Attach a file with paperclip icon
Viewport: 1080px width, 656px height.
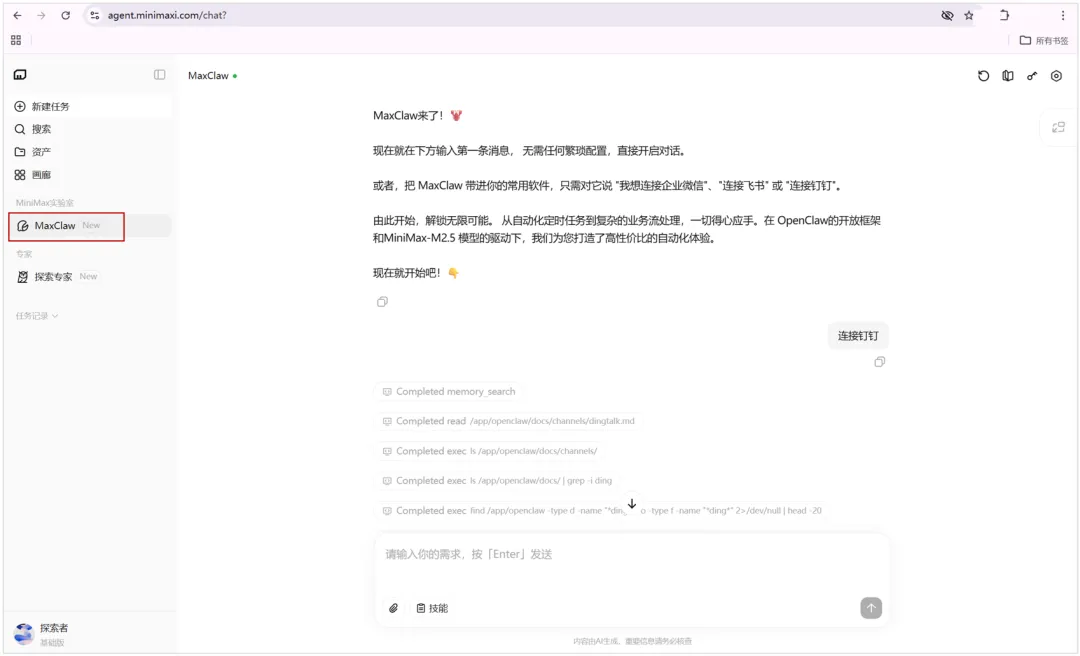tap(393, 608)
